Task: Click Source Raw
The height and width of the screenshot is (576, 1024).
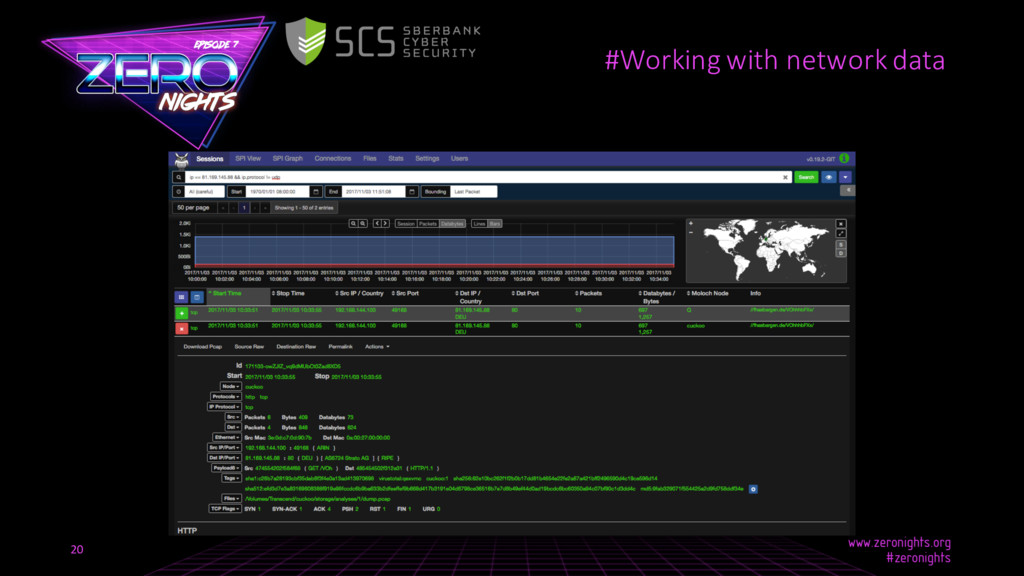Action: pos(249,347)
